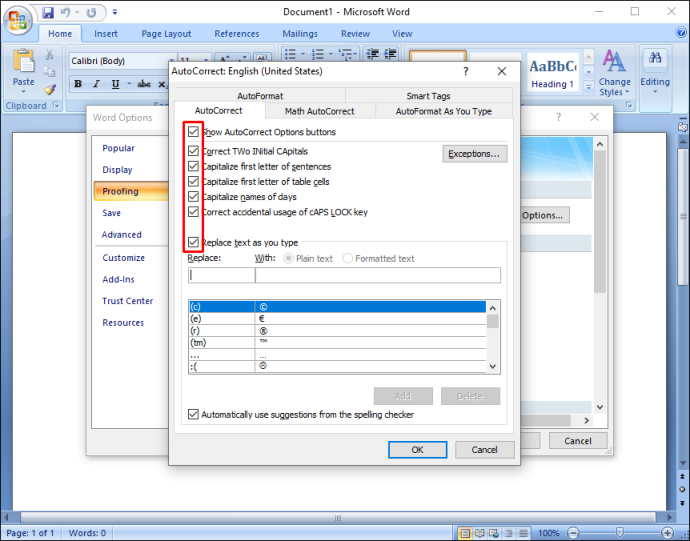Screen dimensions: 690x541
Task: Uncheck Automatically use suggestions from spelling checker
Action: click(x=193, y=414)
